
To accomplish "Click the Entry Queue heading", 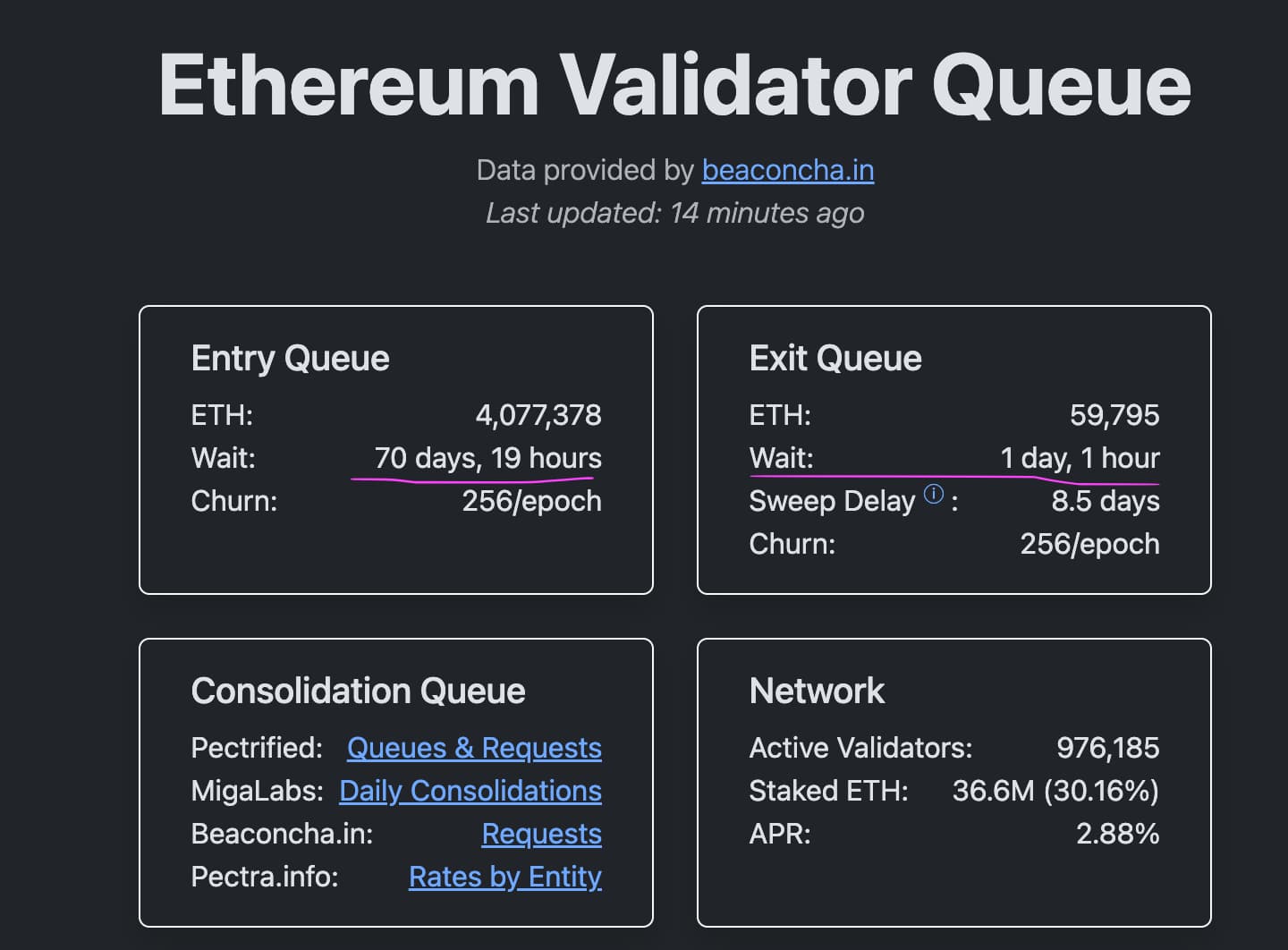I will [x=290, y=359].
